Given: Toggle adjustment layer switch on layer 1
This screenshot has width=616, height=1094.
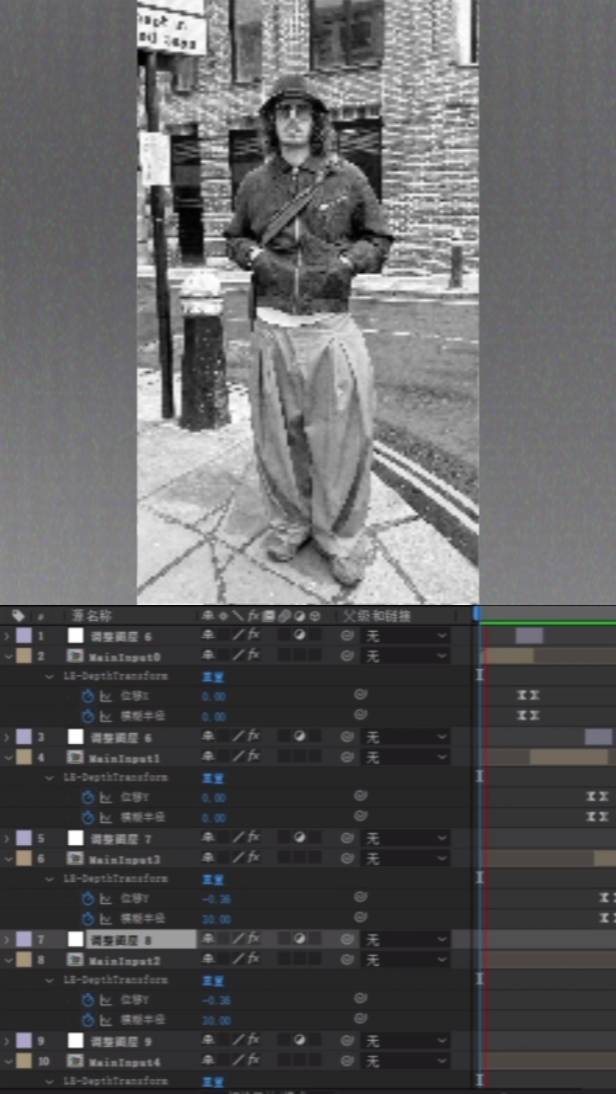Looking at the screenshot, I should point(299,636).
